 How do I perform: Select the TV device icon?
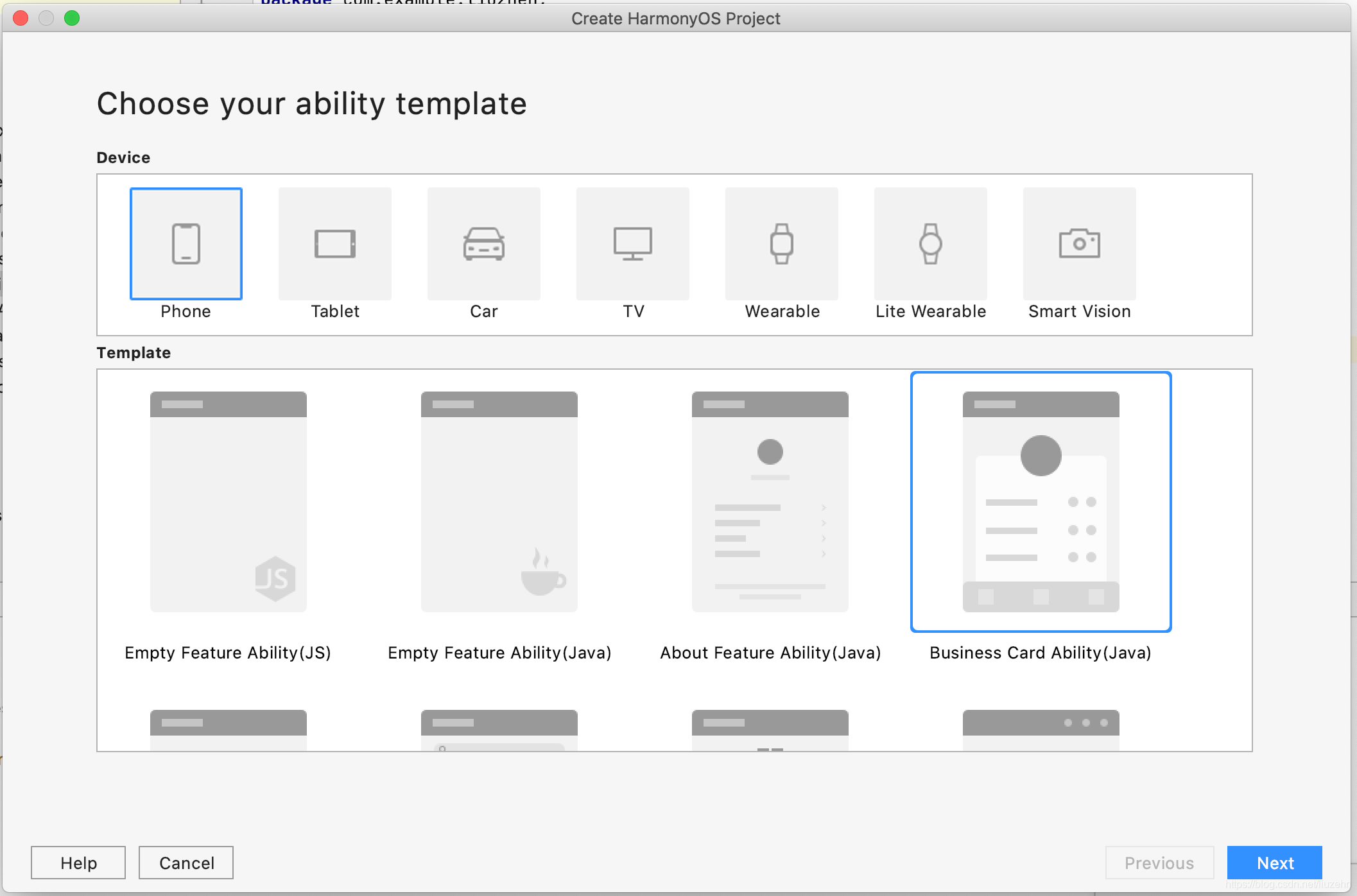pos(633,244)
